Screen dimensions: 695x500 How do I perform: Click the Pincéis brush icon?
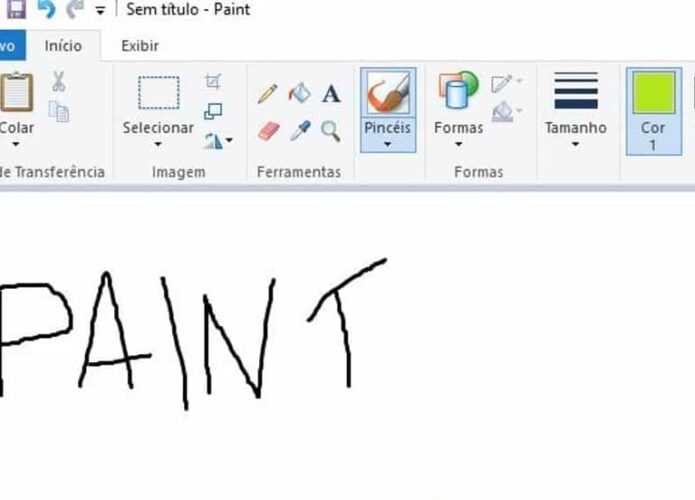[x=388, y=93]
